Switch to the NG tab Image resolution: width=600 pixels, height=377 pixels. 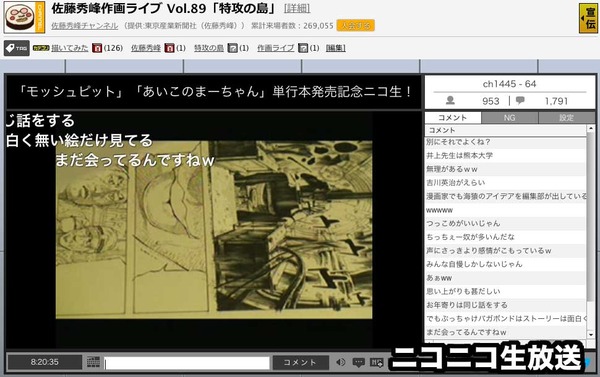point(509,118)
